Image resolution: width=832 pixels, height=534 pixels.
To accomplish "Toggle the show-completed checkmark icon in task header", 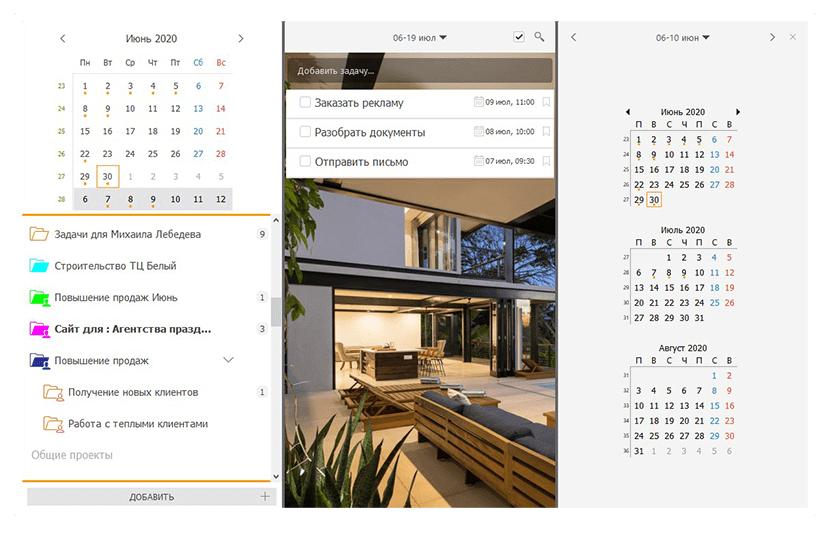I will [x=519, y=37].
